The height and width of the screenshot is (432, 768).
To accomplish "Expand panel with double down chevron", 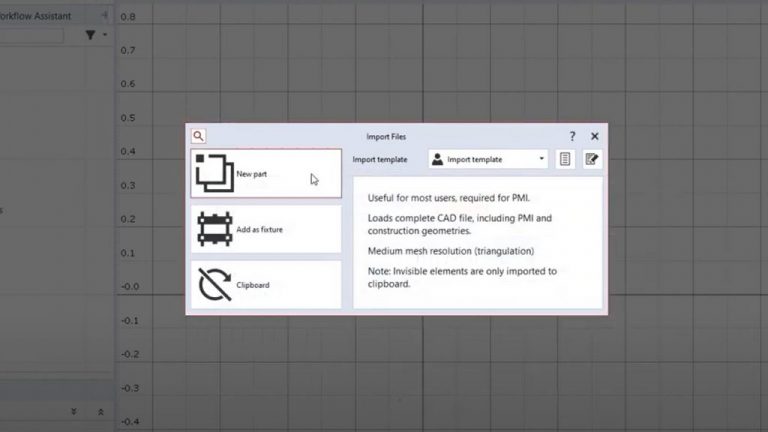I will pos(73,411).
